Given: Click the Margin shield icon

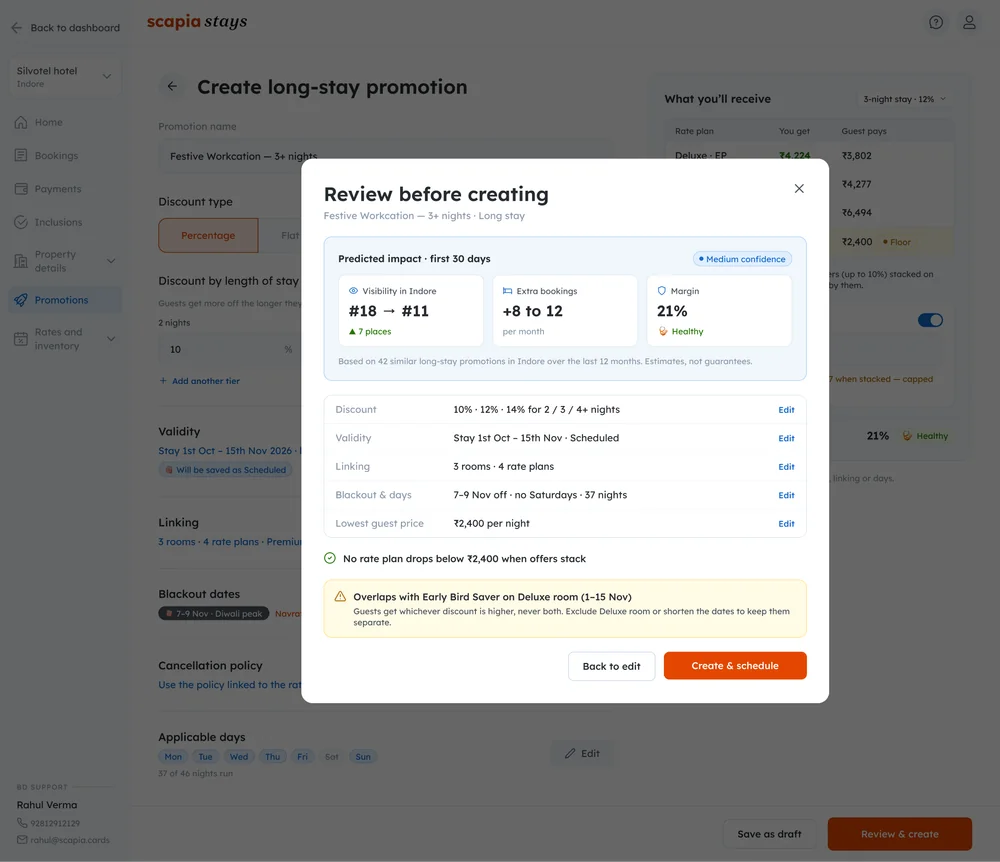Looking at the screenshot, I should click(x=661, y=291).
